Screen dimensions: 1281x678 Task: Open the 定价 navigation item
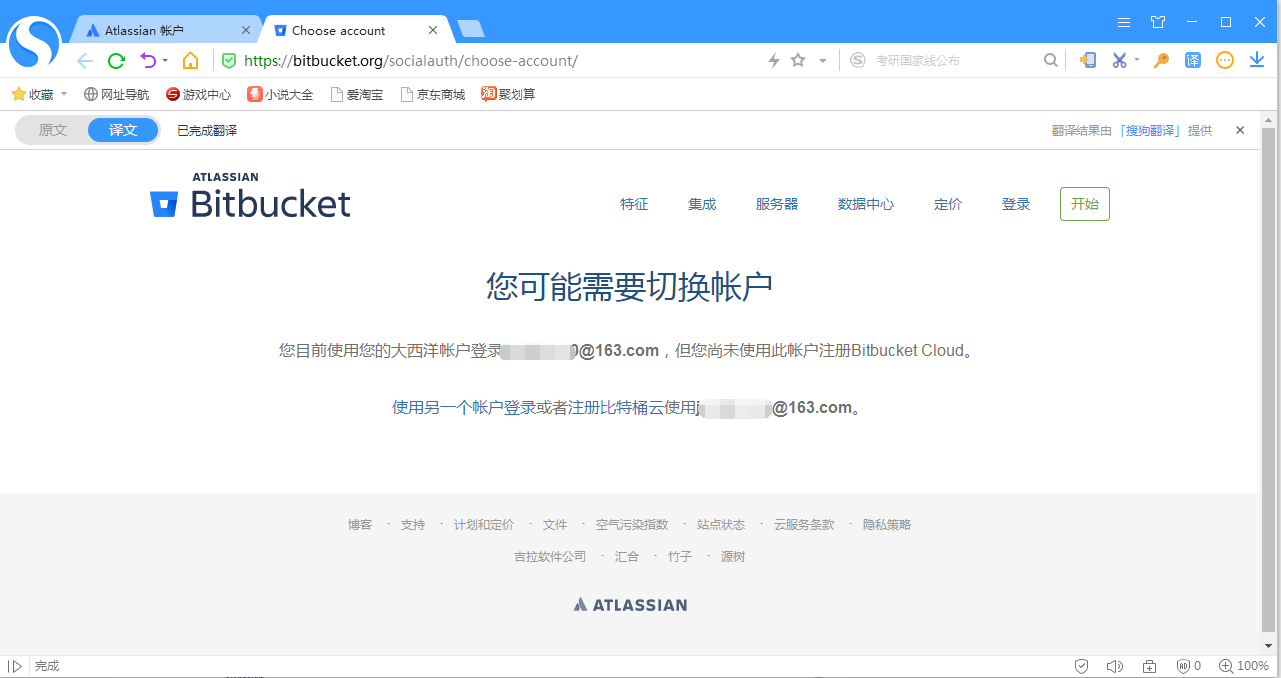tap(948, 204)
